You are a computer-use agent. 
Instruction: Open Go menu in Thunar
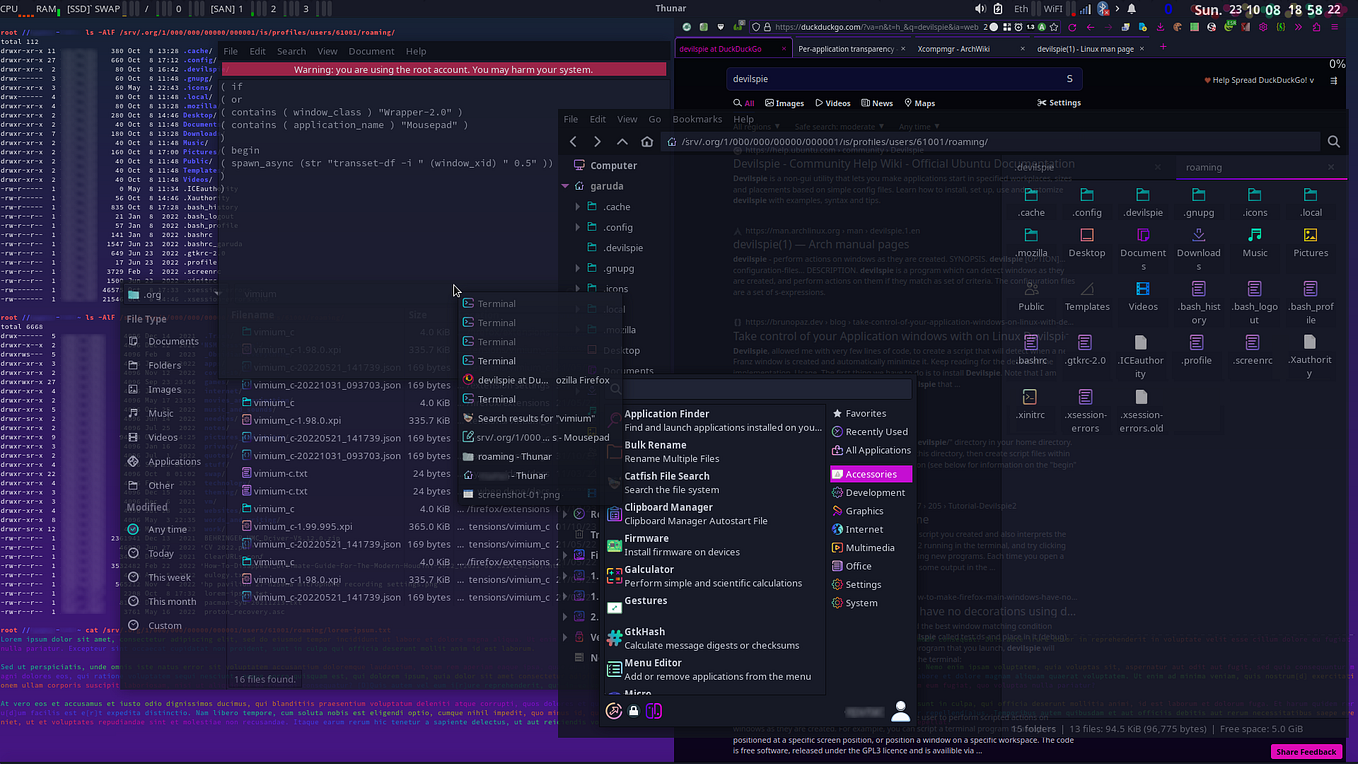(655, 119)
